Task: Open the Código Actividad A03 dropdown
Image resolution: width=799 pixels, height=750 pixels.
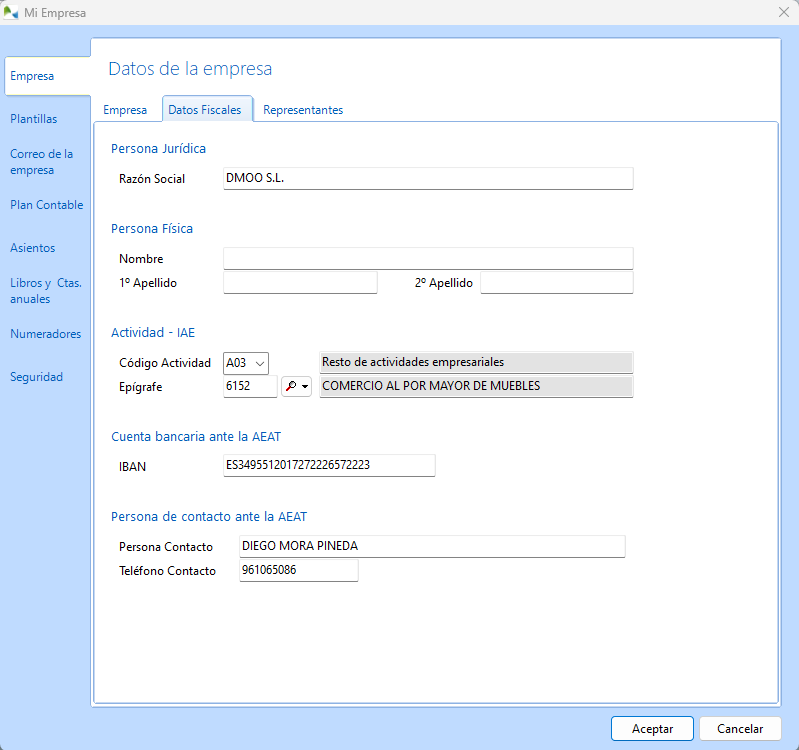Action: click(246, 363)
